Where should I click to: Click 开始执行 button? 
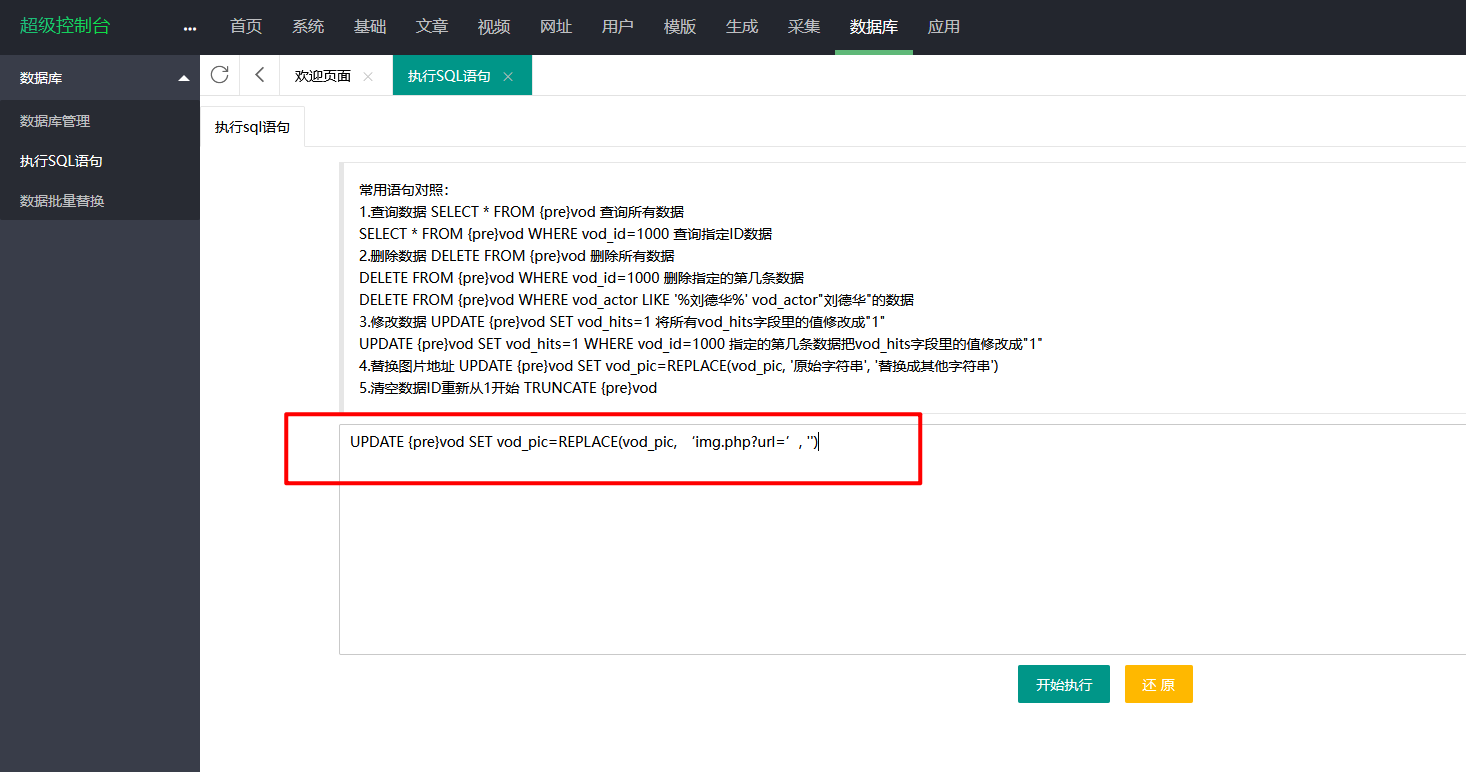1063,684
